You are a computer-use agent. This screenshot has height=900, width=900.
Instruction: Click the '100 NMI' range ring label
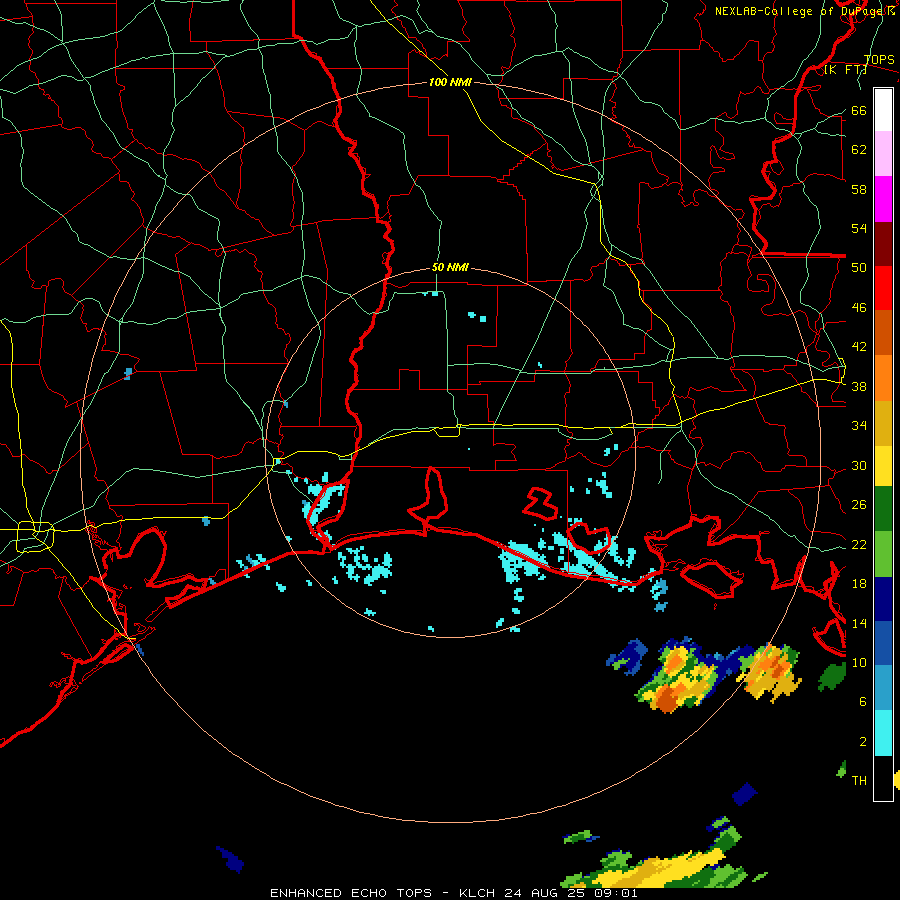450,83
